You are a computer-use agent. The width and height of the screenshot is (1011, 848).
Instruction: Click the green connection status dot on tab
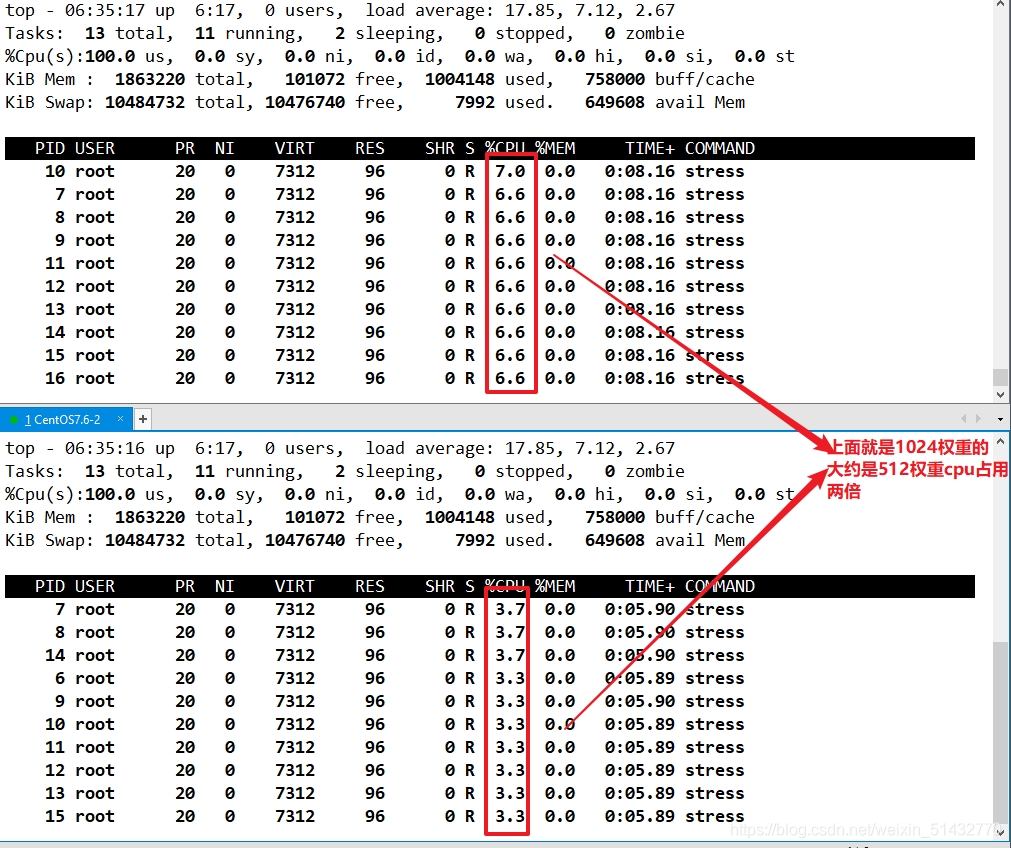[x=14, y=420]
